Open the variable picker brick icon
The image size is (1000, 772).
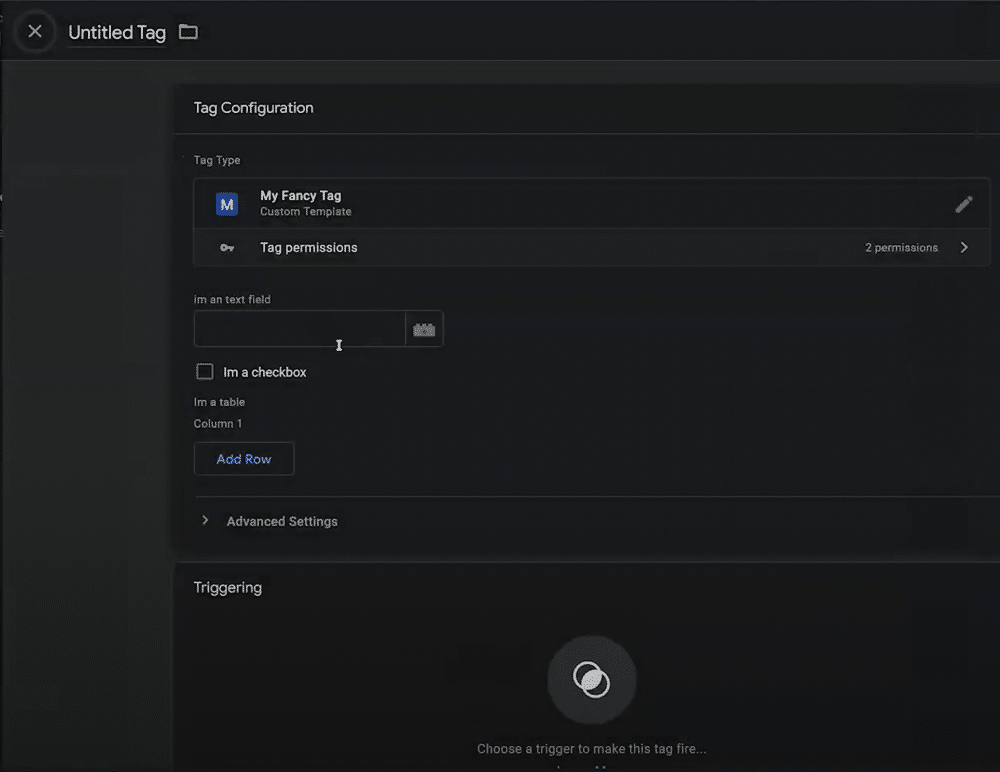point(424,329)
